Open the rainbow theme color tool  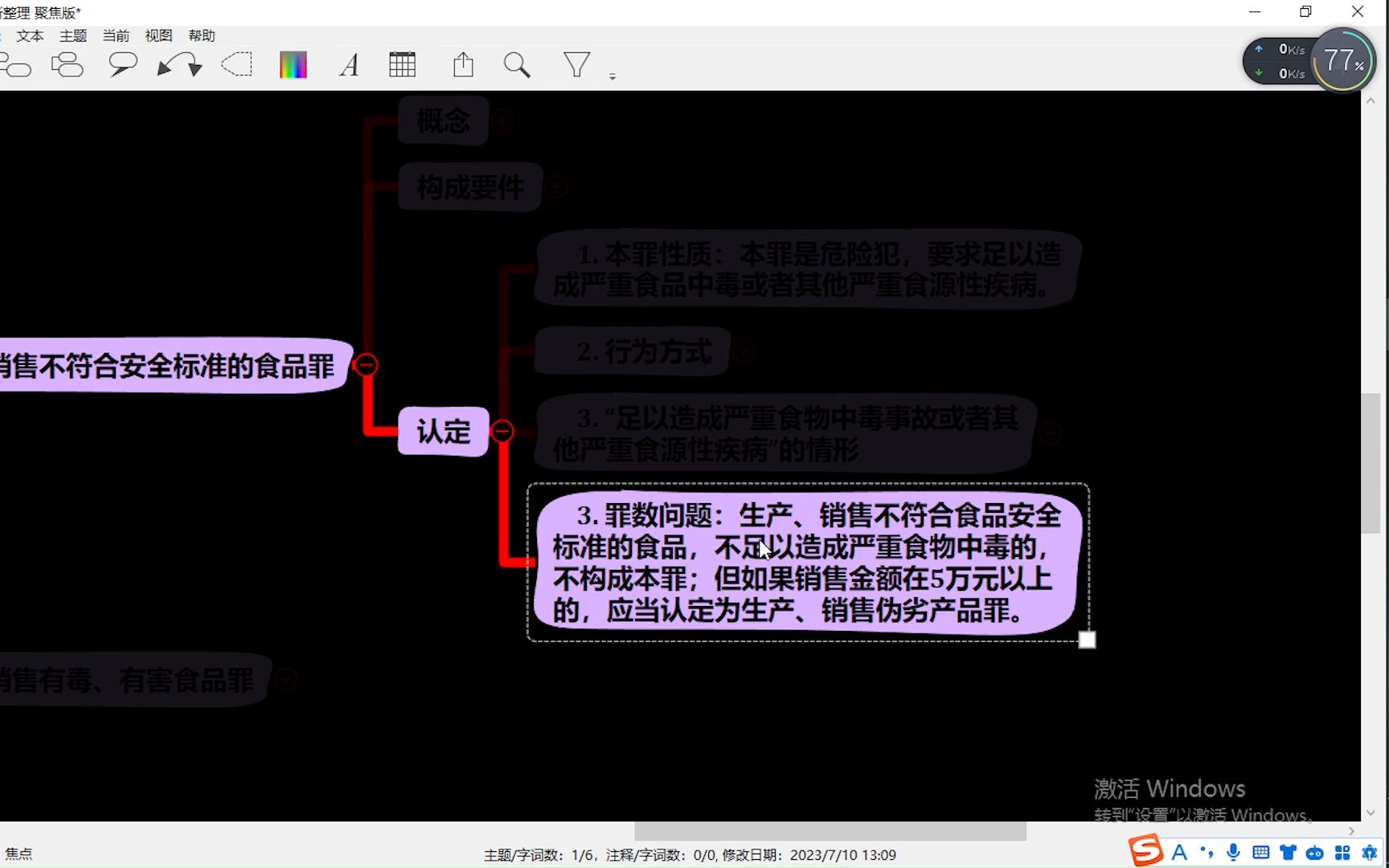(293, 64)
